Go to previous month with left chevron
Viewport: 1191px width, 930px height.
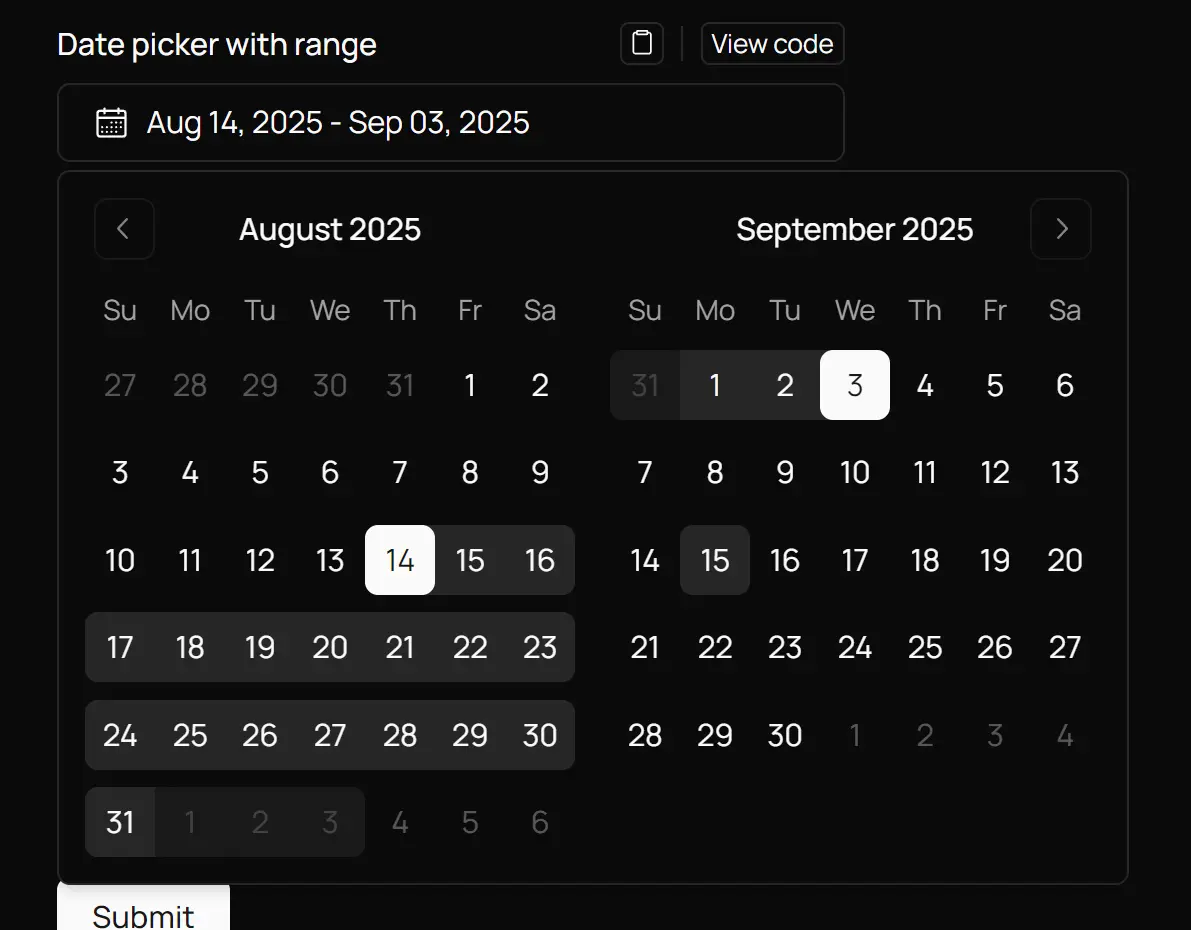tap(124, 229)
